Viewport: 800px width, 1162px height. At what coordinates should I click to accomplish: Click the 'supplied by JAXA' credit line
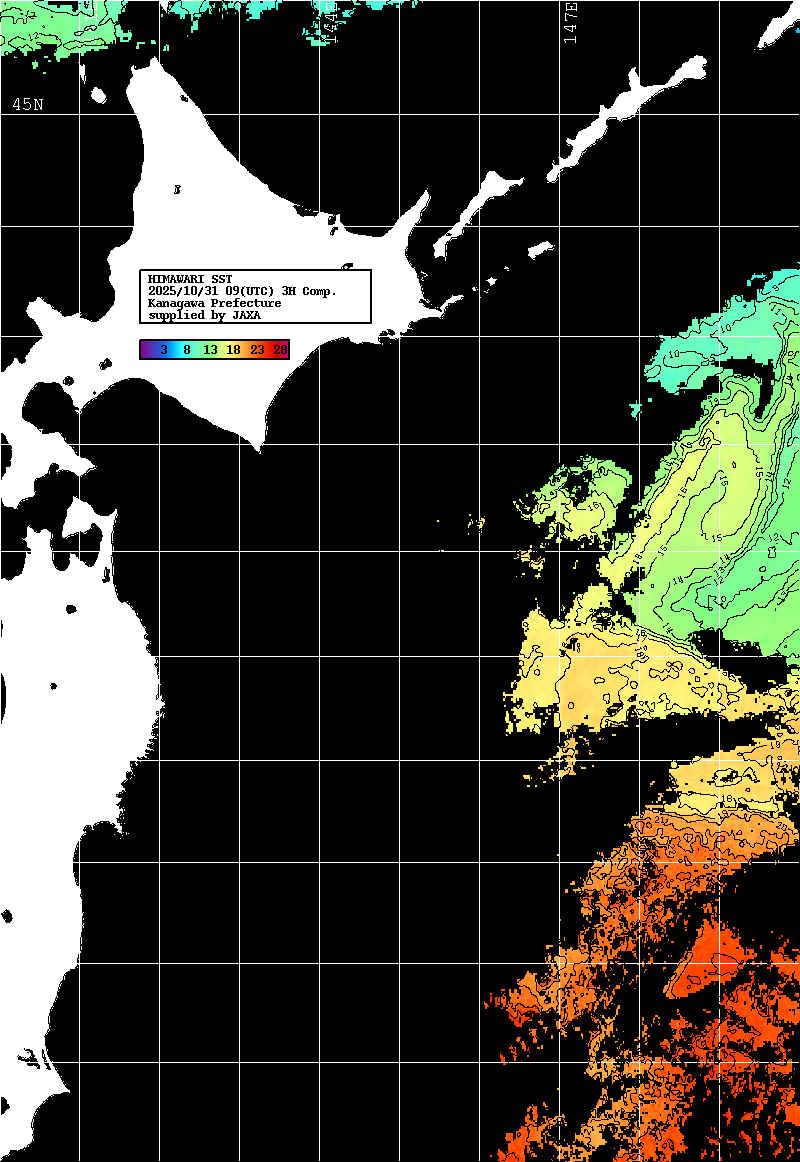click(x=204, y=315)
